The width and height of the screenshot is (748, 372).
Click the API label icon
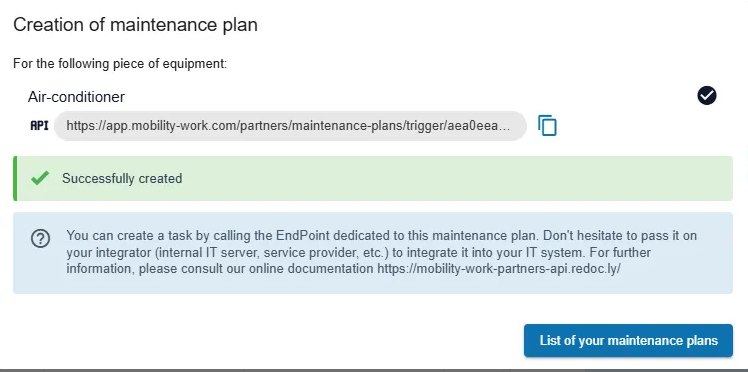[40, 125]
